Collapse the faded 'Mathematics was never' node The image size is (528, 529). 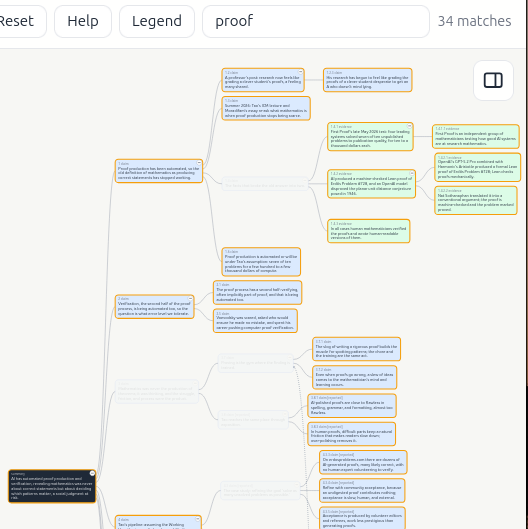point(195,383)
